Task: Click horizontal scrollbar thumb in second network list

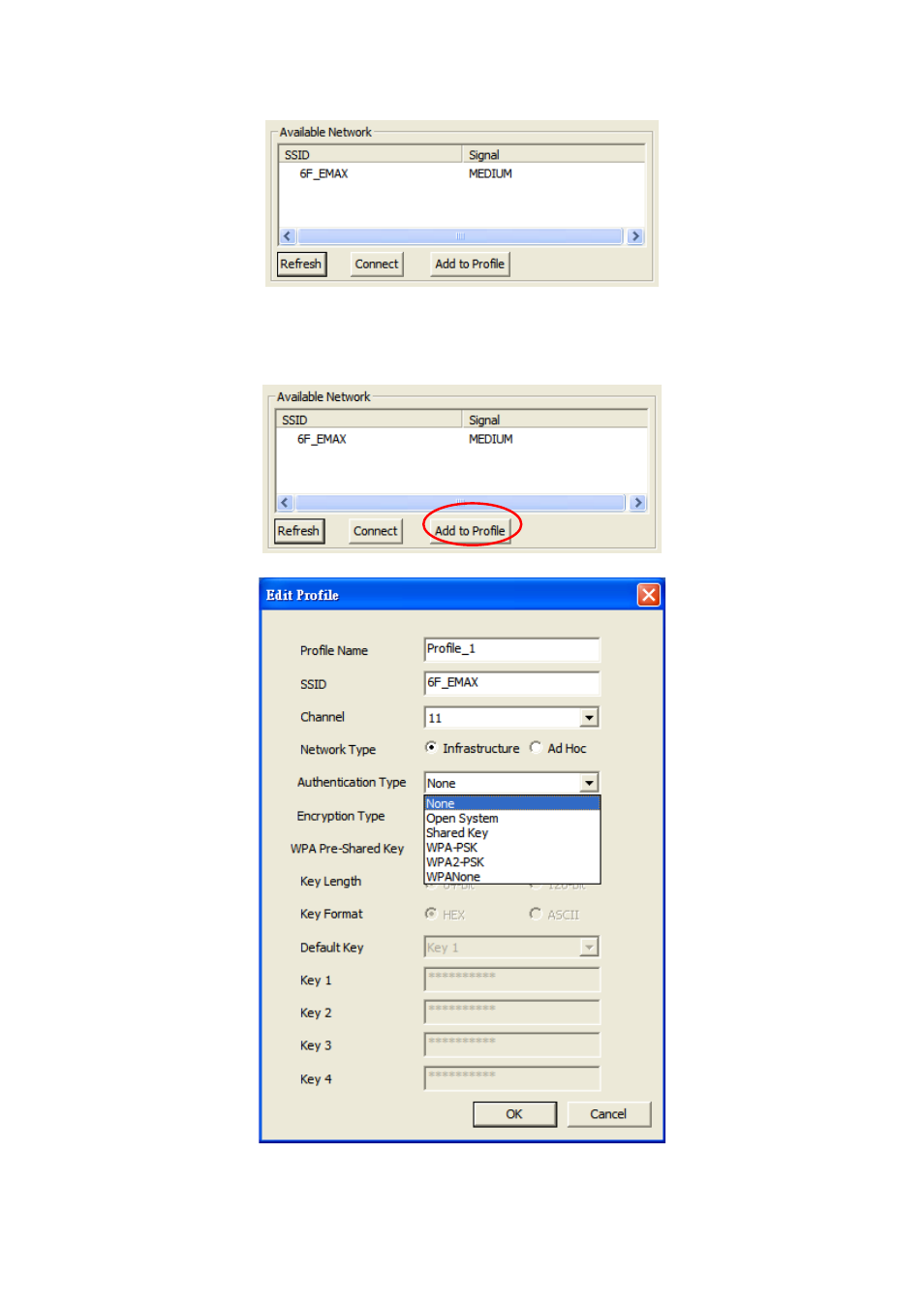Action: [x=460, y=503]
